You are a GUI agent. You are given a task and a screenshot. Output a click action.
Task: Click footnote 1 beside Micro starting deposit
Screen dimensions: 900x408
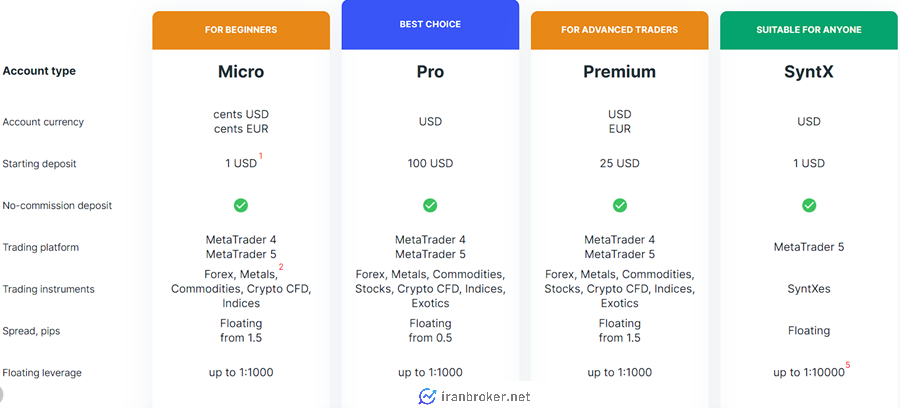pos(261,156)
